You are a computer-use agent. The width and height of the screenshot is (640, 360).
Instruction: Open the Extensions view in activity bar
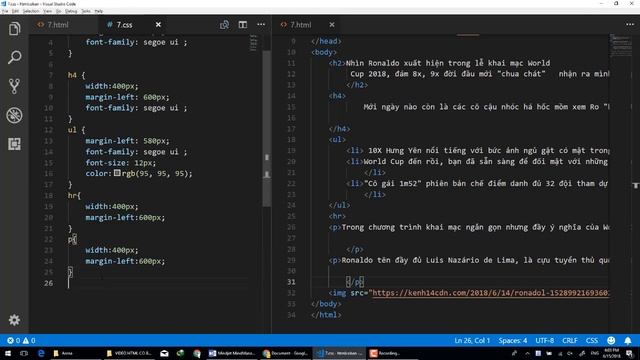tap(14, 144)
